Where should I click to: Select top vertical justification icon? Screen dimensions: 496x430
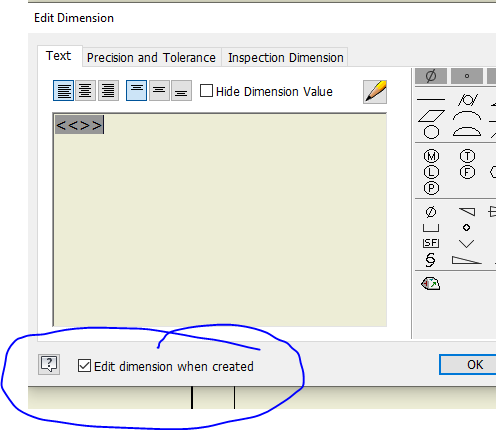pos(136,90)
